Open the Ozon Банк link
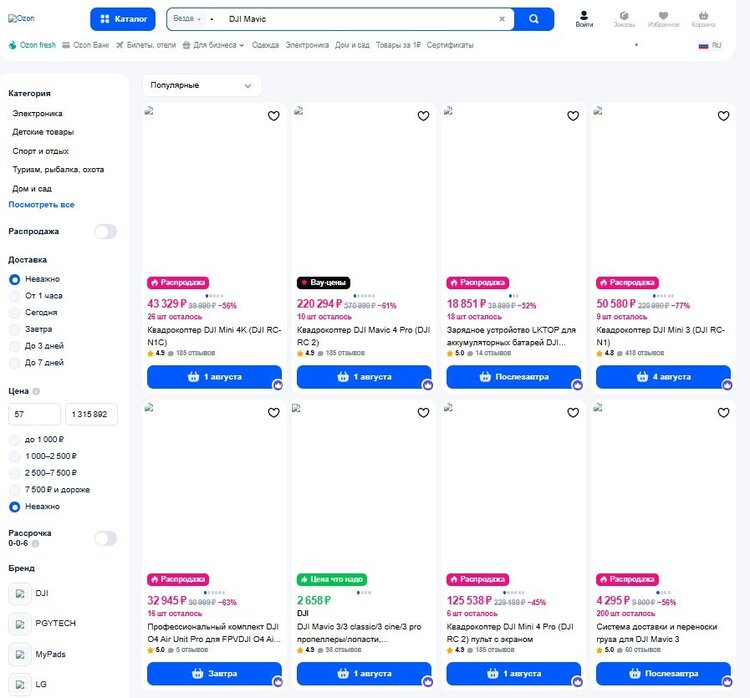This screenshot has width=750, height=698. (x=86, y=45)
